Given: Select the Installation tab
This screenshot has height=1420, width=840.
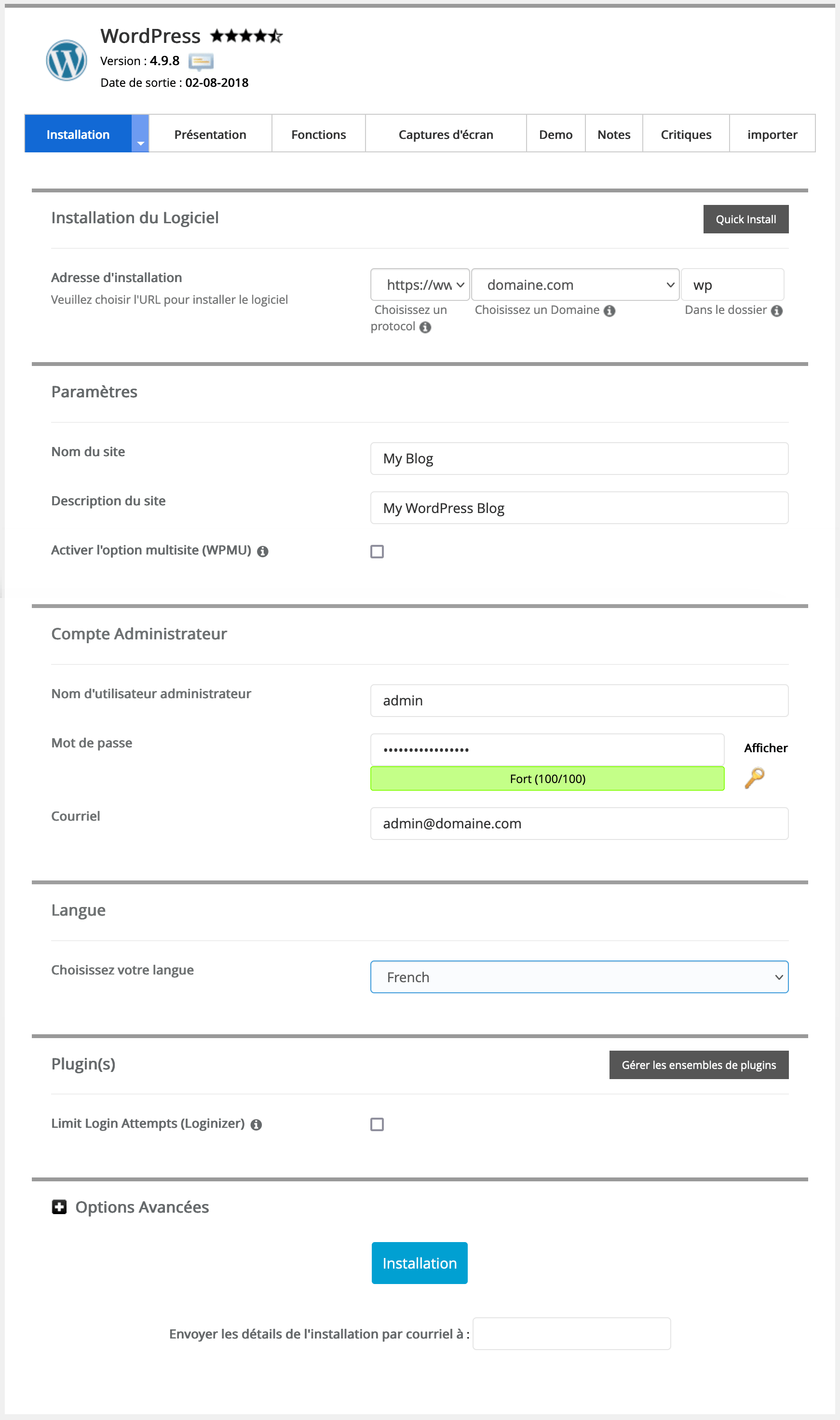Looking at the screenshot, I should 78,134.
